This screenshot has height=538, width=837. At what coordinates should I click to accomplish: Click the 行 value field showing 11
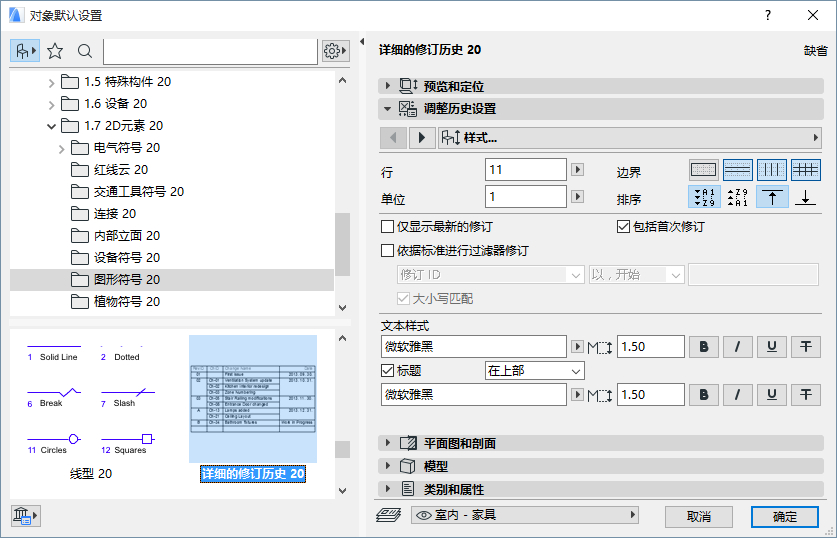pyautogui.click(x=526, y=170)
